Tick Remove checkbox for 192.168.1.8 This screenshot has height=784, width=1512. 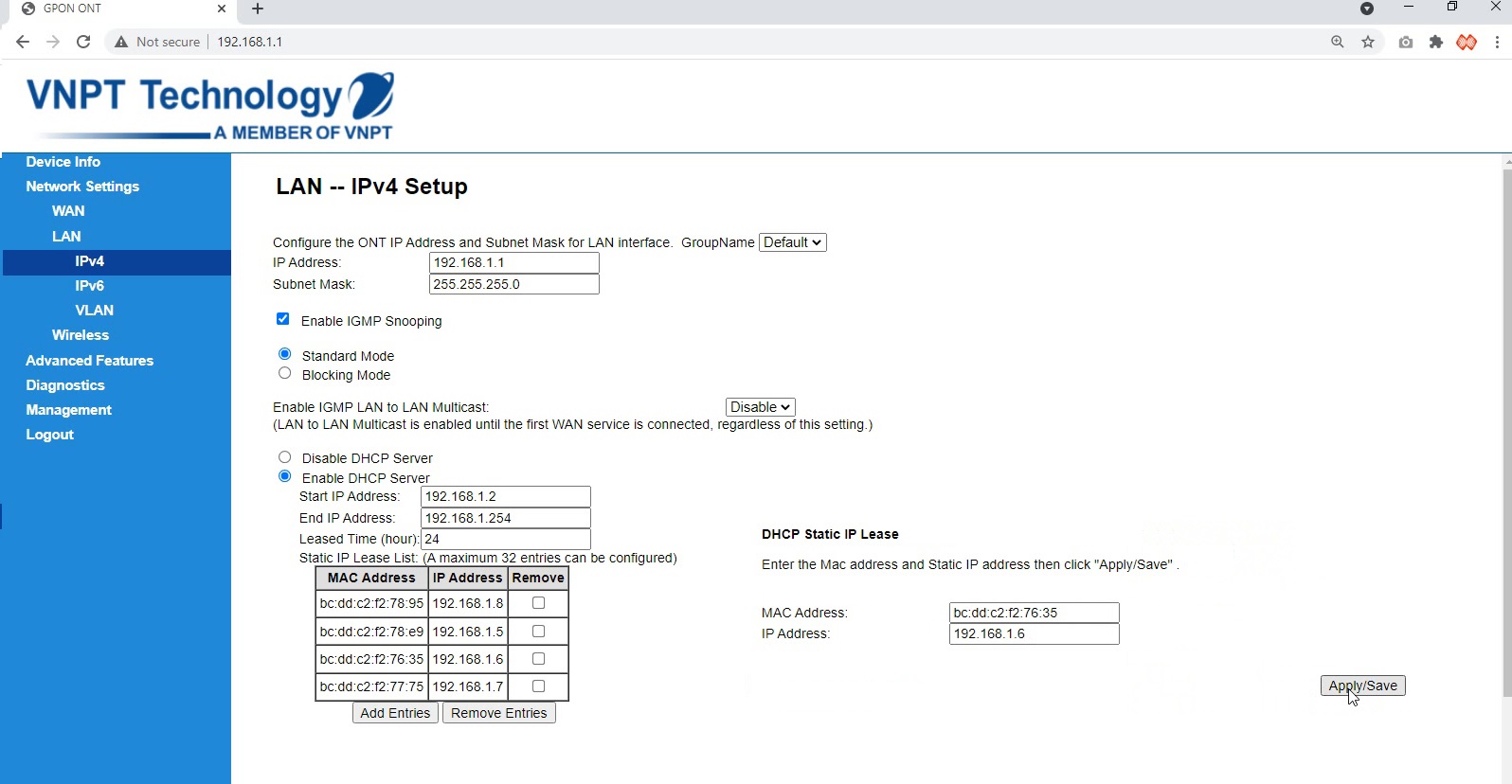click(x=538, y=603)
